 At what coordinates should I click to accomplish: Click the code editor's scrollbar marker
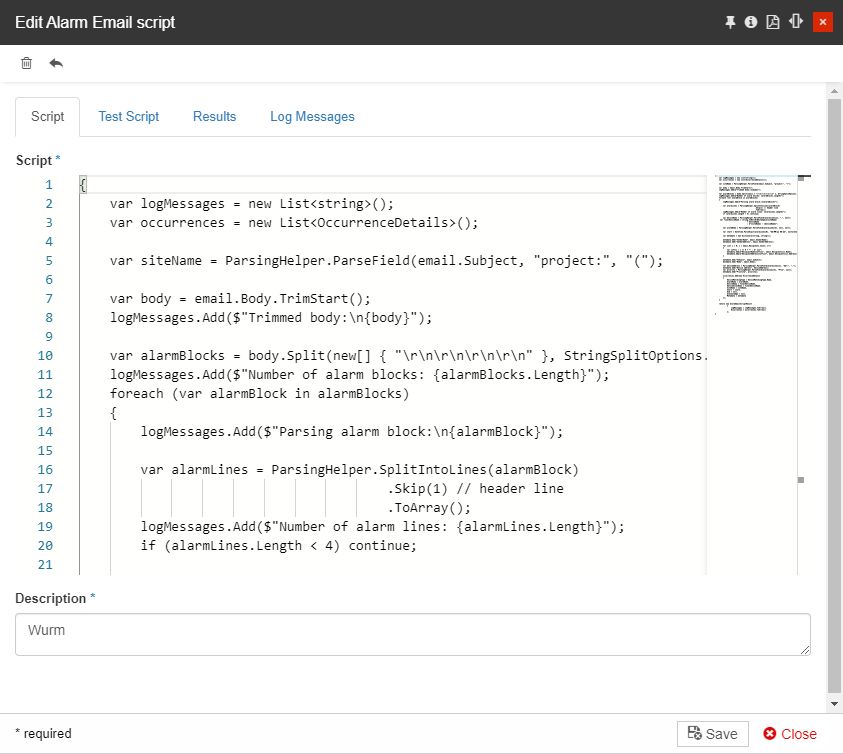click(x=800, y=480)
